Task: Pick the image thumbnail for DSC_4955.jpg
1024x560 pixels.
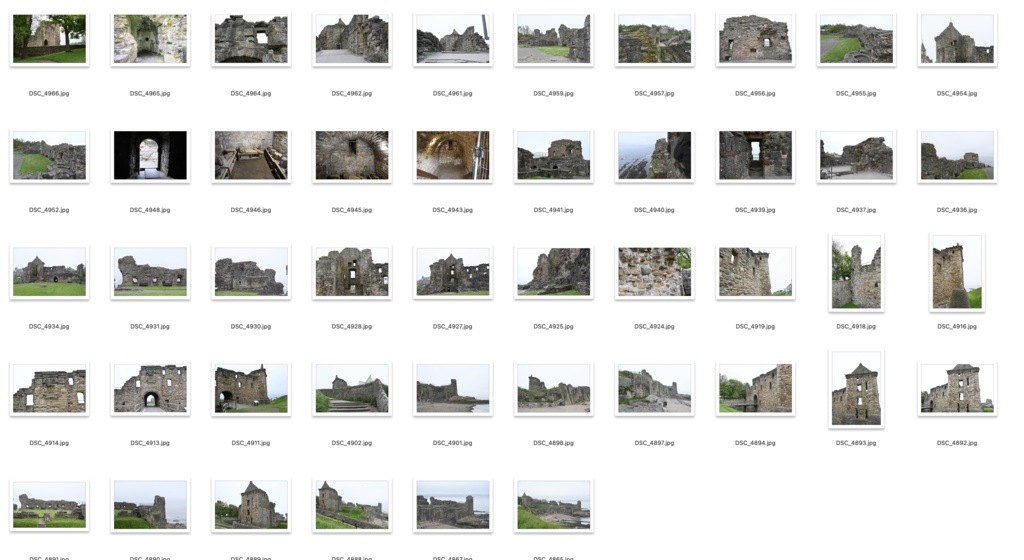Action: [856, 39]
